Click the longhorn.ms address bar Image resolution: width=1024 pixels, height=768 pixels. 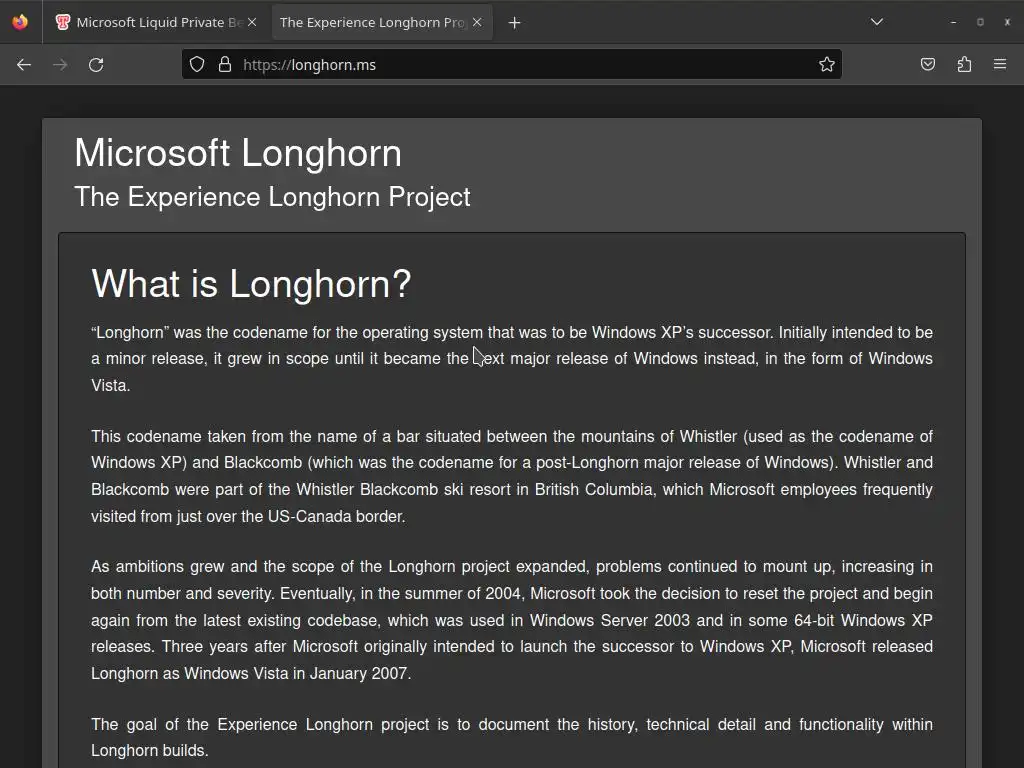(x=511, y=64)
